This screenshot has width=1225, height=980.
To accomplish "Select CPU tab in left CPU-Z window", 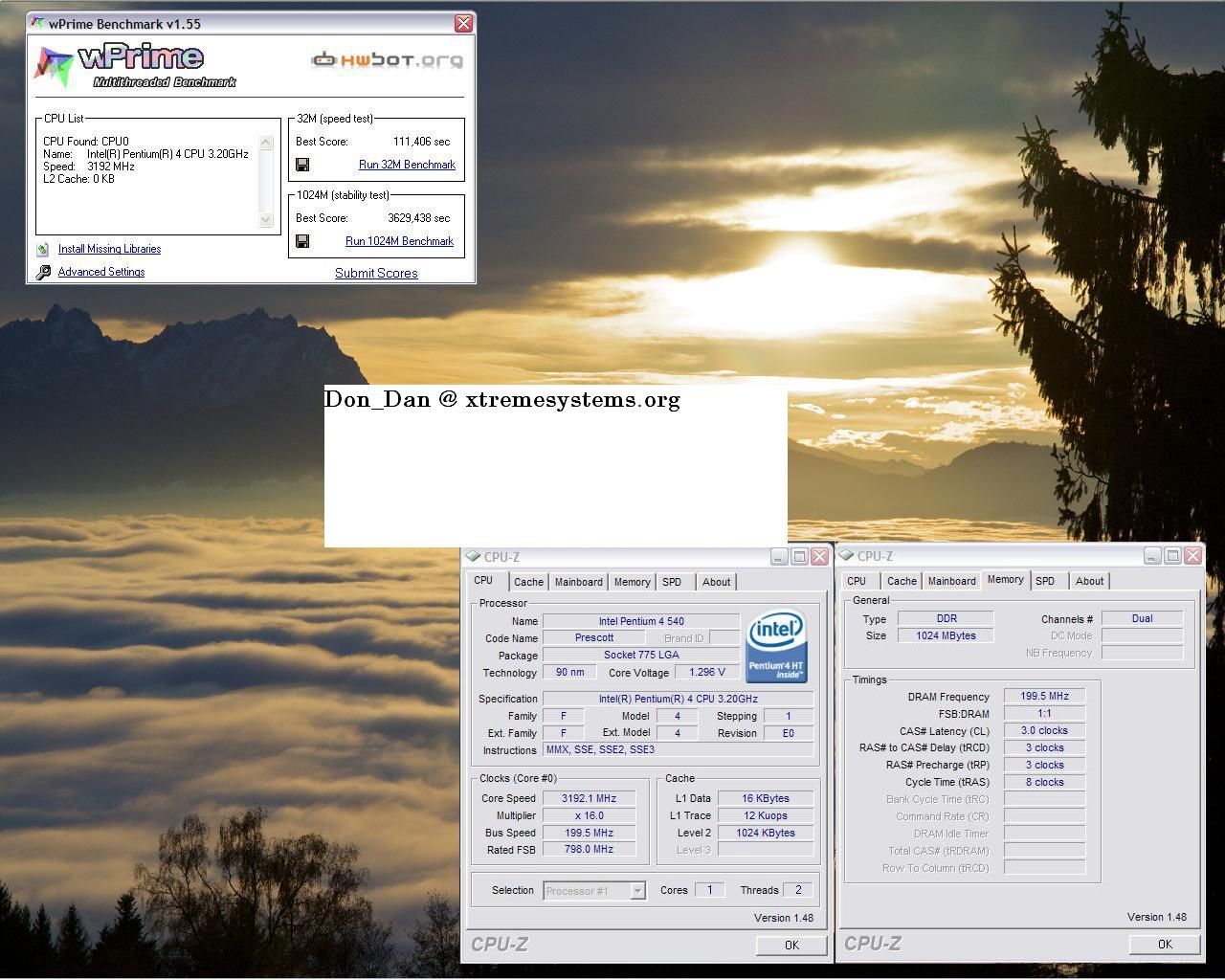I will tap(483, 580).
